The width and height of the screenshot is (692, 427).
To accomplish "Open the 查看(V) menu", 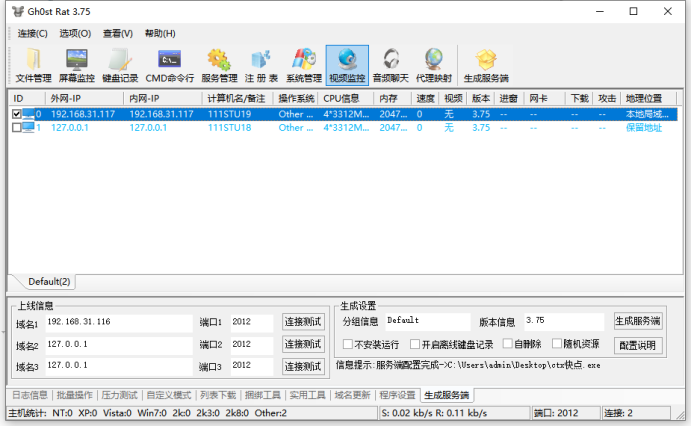I will [x=118, y=34].
